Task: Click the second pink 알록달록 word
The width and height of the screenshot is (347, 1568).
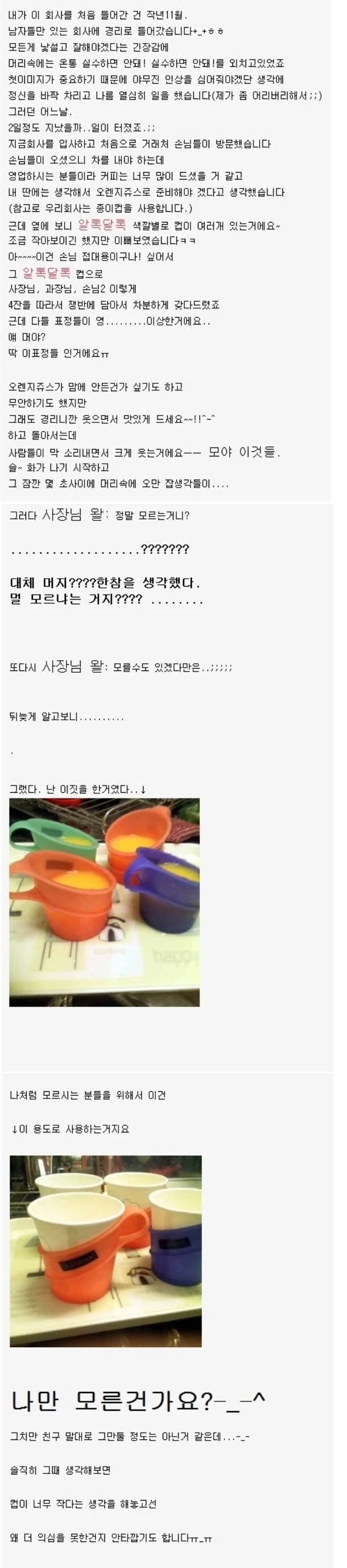Action: pos(46,273)
